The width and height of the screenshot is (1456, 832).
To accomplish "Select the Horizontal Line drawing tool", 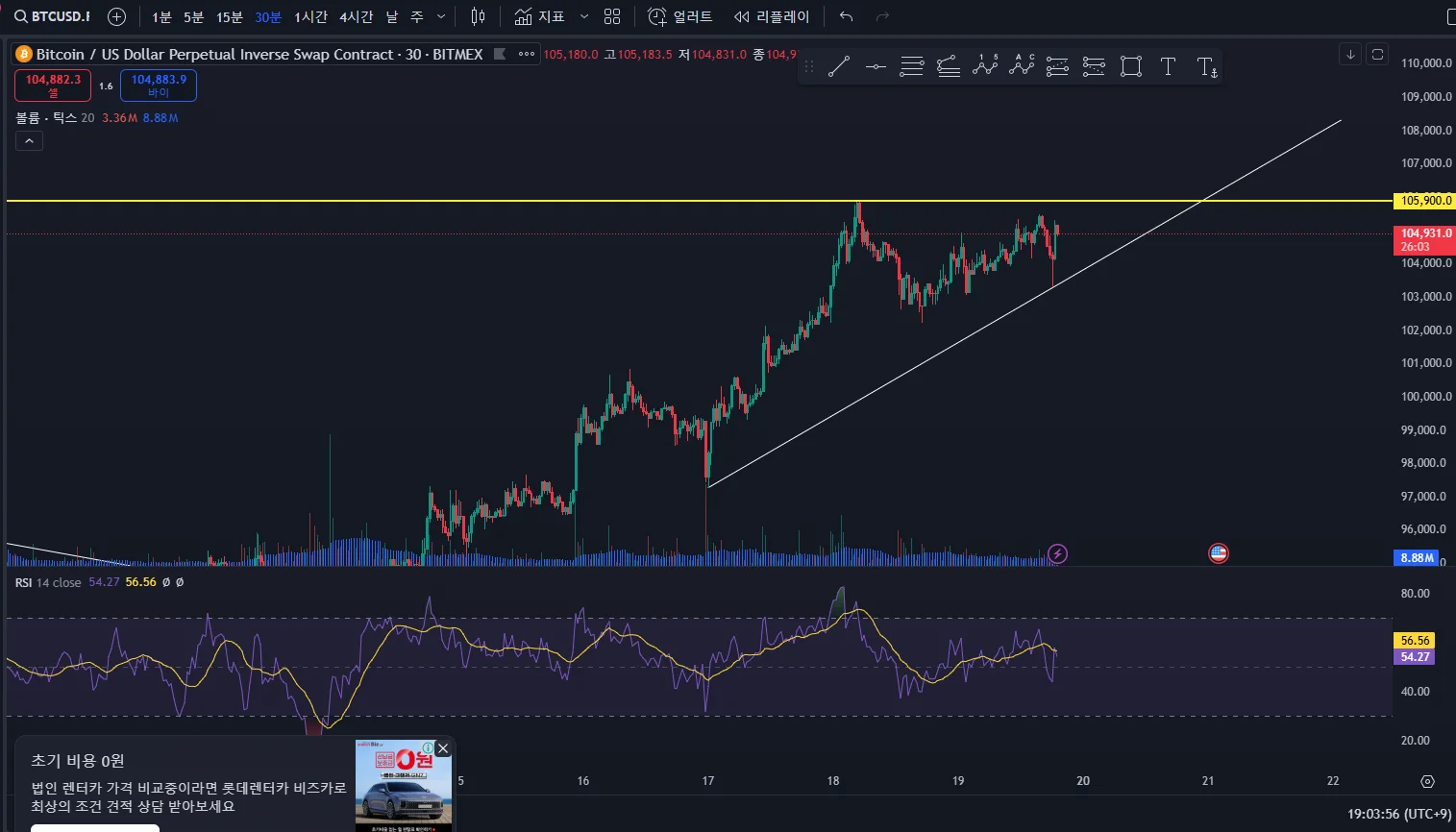I will pos(876,66).
